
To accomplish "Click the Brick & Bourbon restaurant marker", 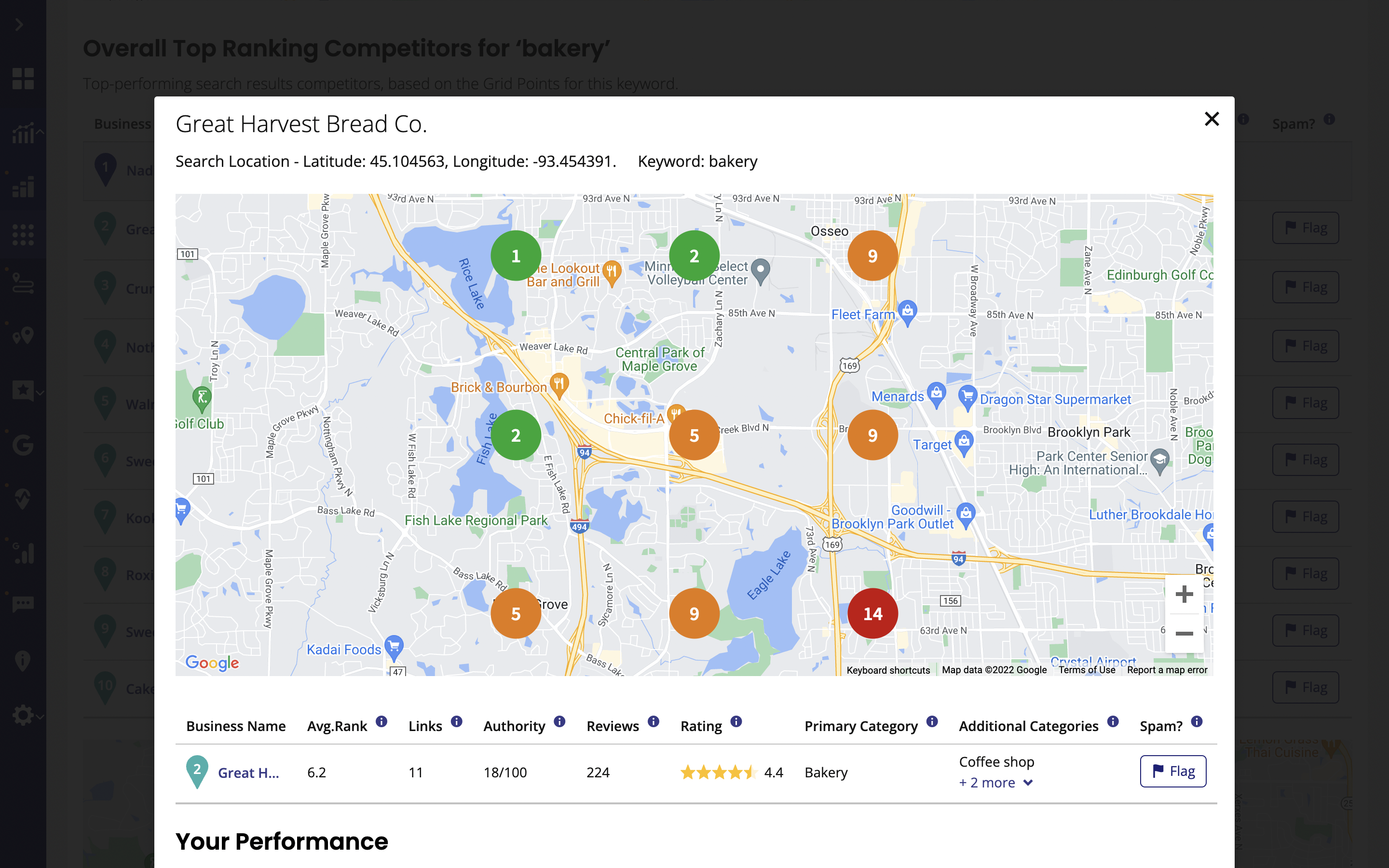I will [559, 385].
